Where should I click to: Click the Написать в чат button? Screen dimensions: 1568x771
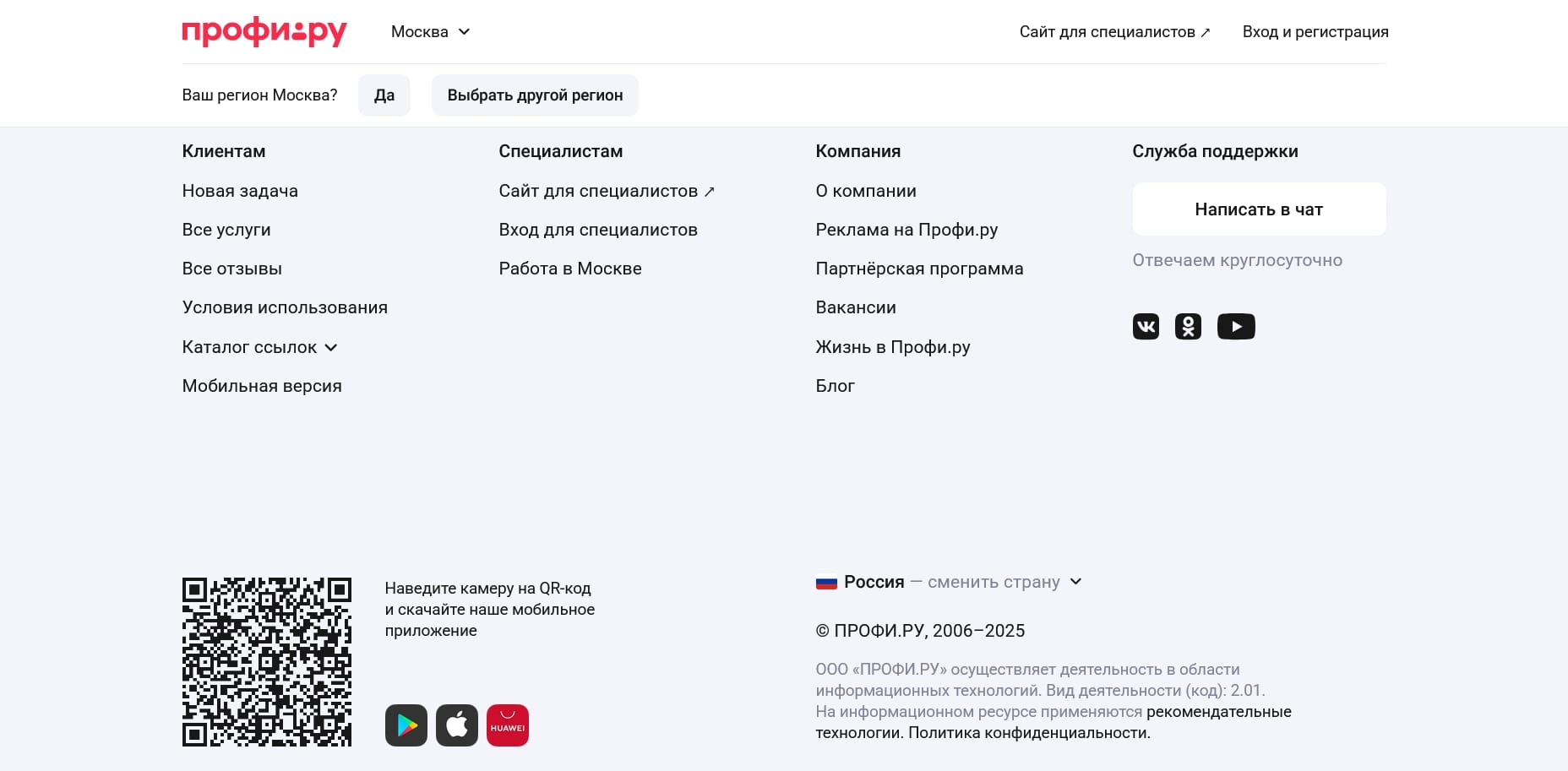(x=1258, y=209)
